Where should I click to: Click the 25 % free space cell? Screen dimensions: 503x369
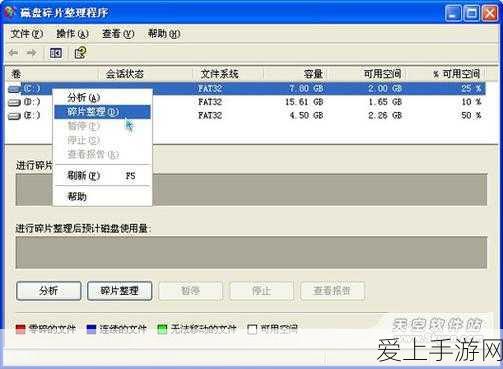coord(471,88)
